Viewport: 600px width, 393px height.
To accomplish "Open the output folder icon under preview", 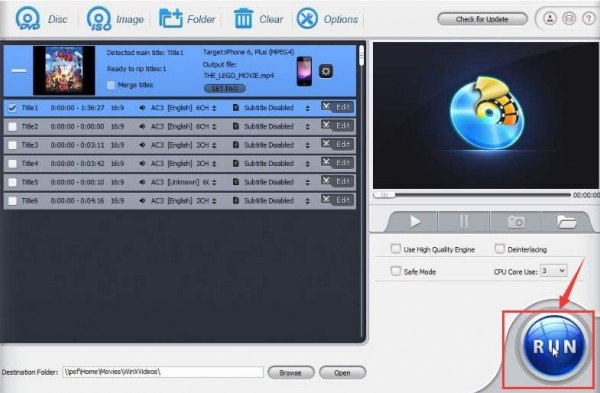I will pos(566,222).
